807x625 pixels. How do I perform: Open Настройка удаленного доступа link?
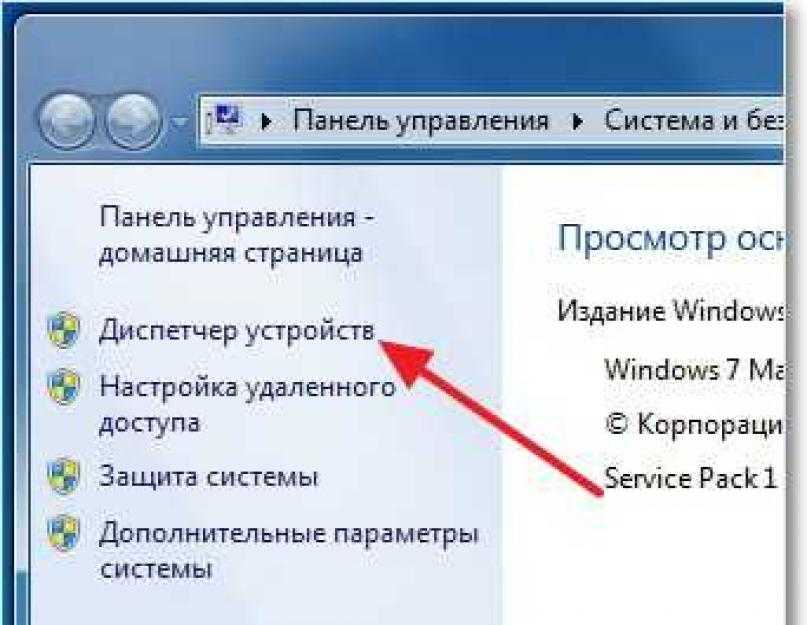[247, 405]
